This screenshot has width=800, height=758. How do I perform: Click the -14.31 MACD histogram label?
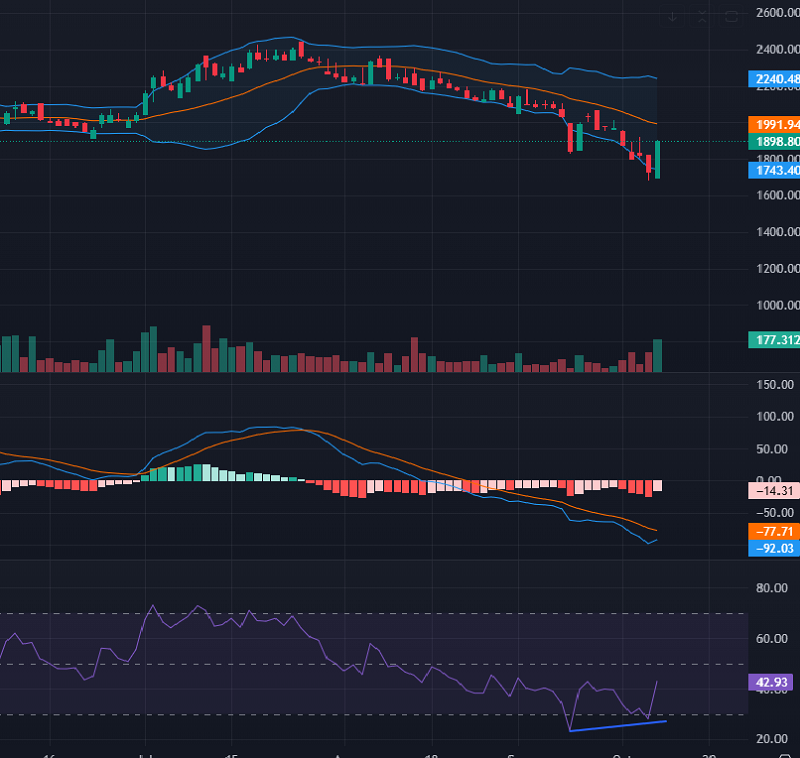[773, 491]
